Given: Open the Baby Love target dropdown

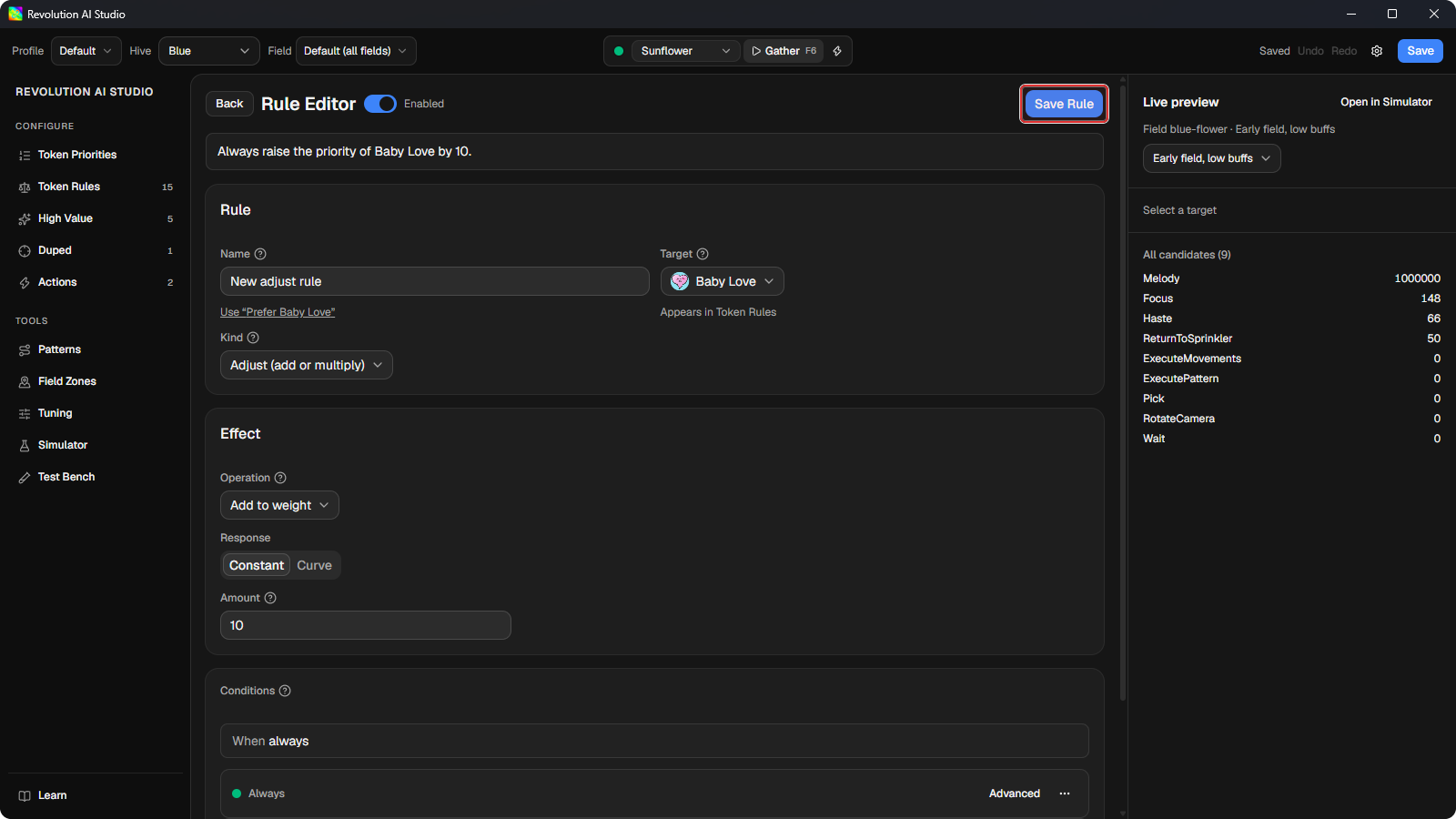Looking at the screenshot, I should point(723,281).
